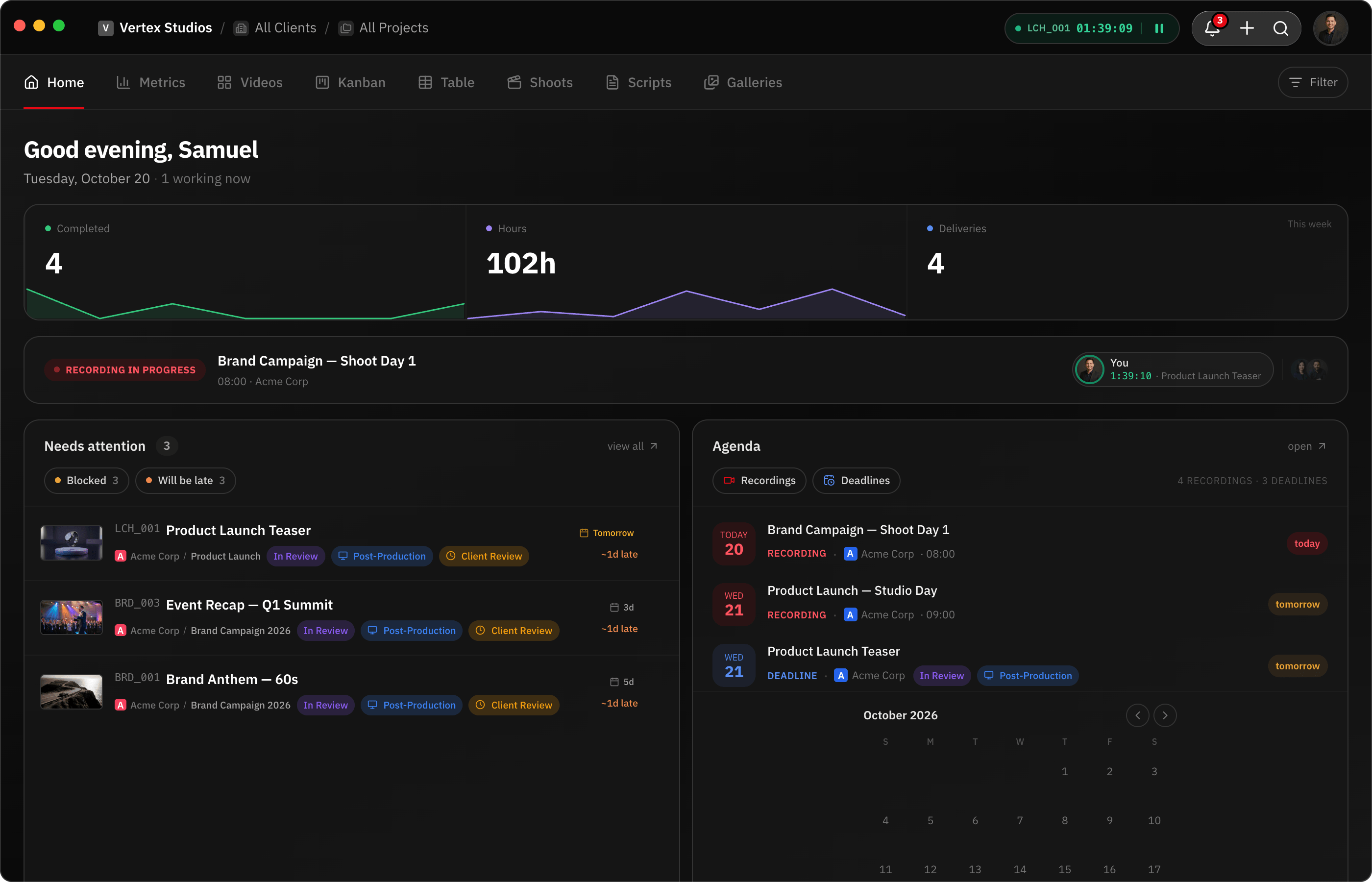Toggle the Blocked filter chip
The image size is (1372, 882).
click(86, 481)
